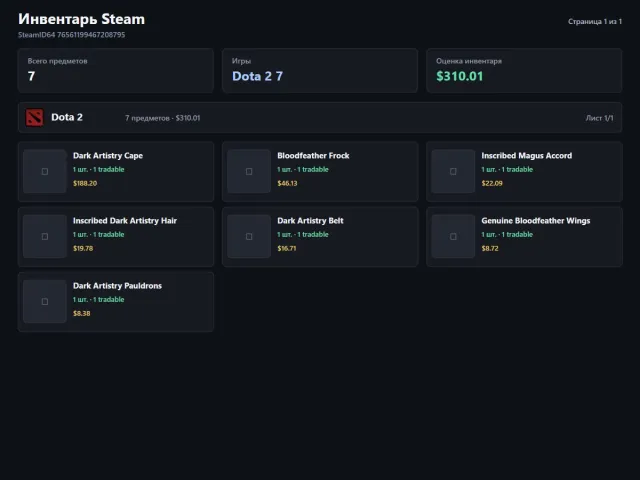Click the Лист 1/1 indicator
The image size is (640, 480).
click(x=599, y=118)
